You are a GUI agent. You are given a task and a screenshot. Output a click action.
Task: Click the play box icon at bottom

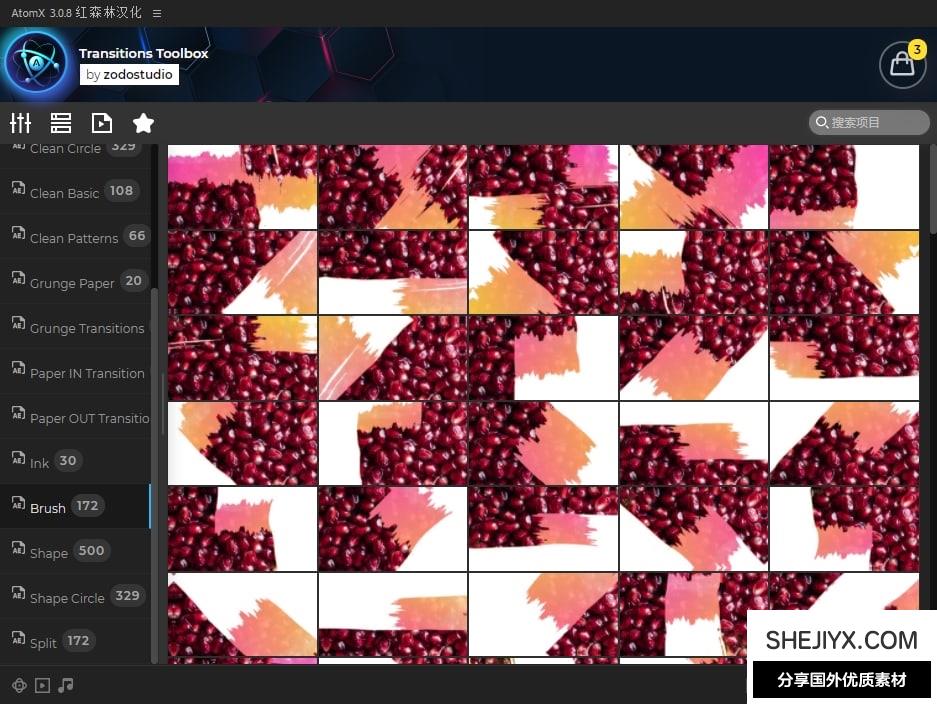pyautogui.click(x=42, y=685)
